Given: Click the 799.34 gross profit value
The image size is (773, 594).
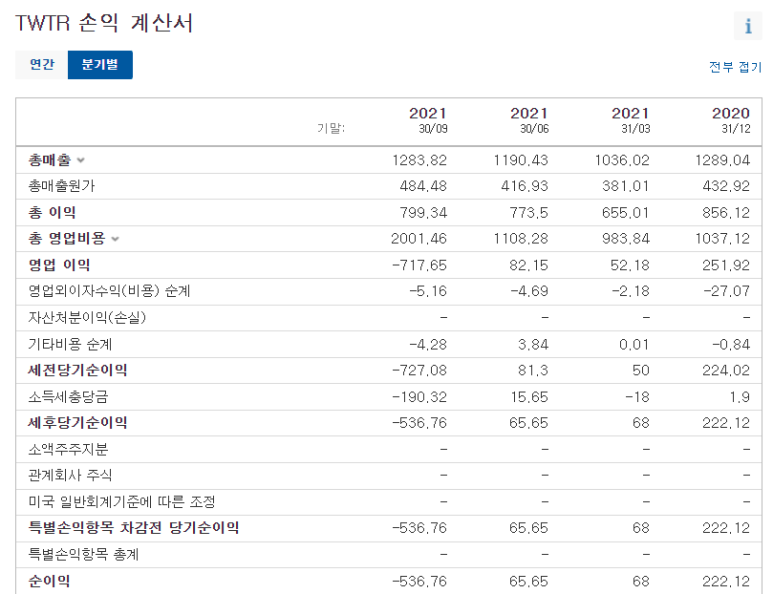Looking at the screenshot, I should [x=423, y=213].
